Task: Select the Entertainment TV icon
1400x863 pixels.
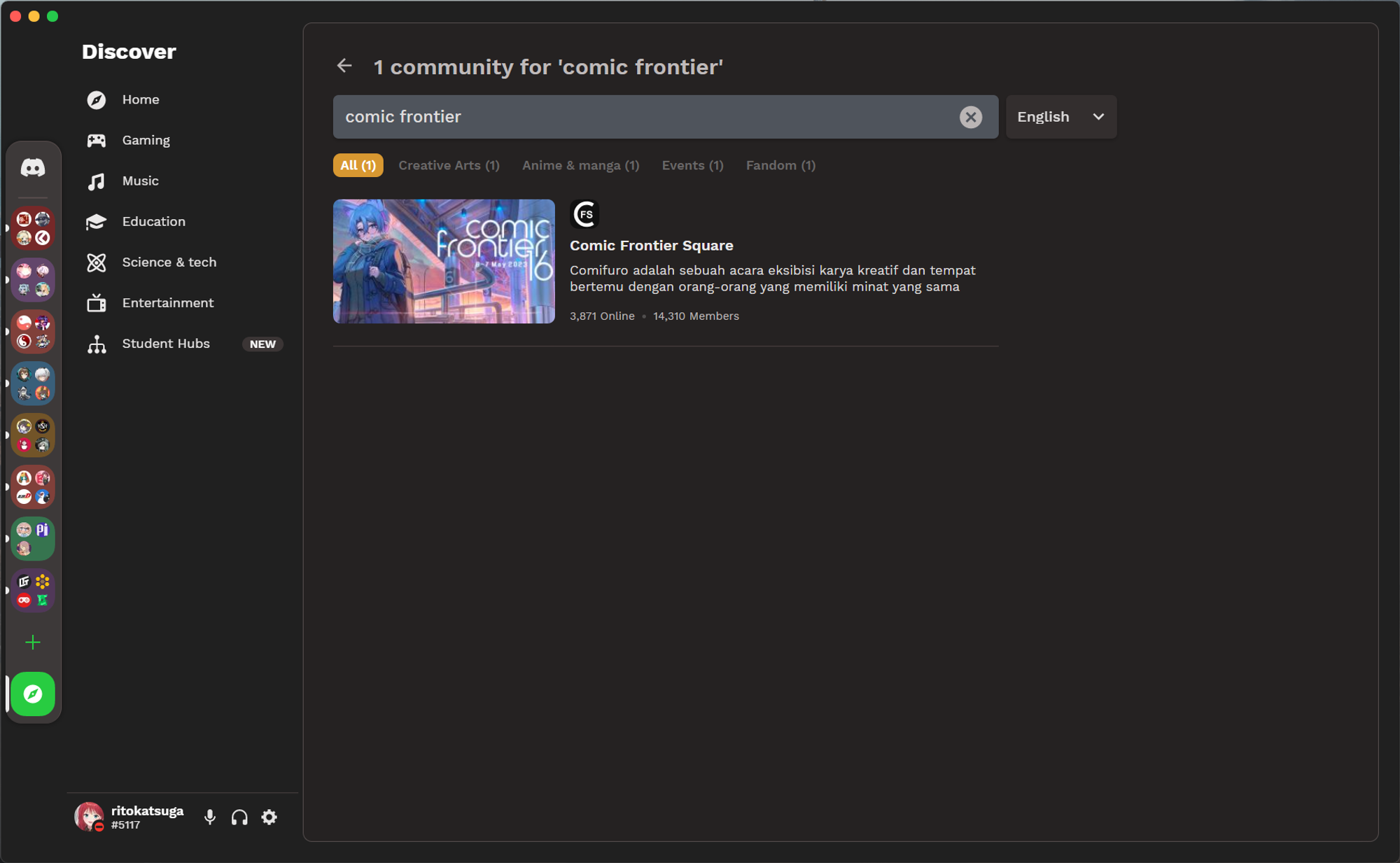Action: [x=97, y=303]
